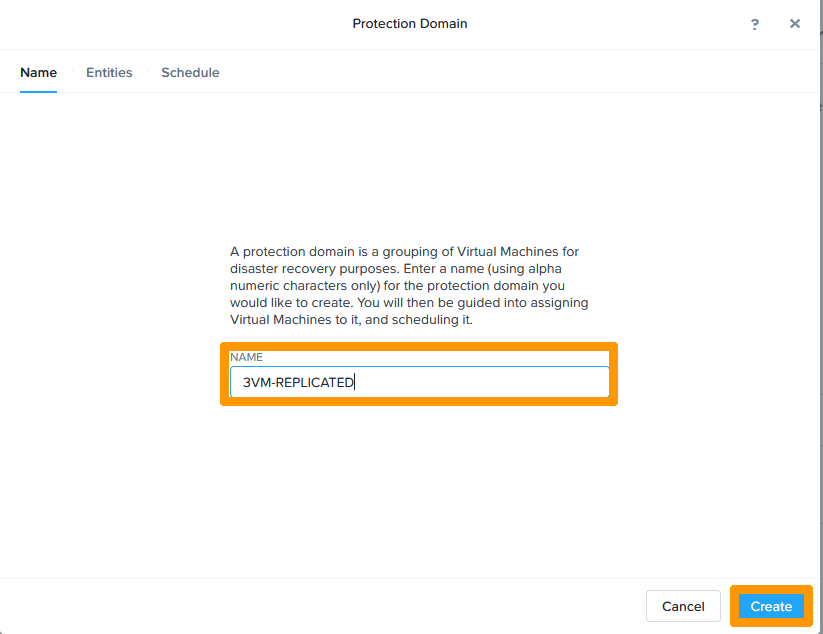The image size is (823, 634).
Task: Click the "Protection Domain" dialog title
Action: click(410, 24)
